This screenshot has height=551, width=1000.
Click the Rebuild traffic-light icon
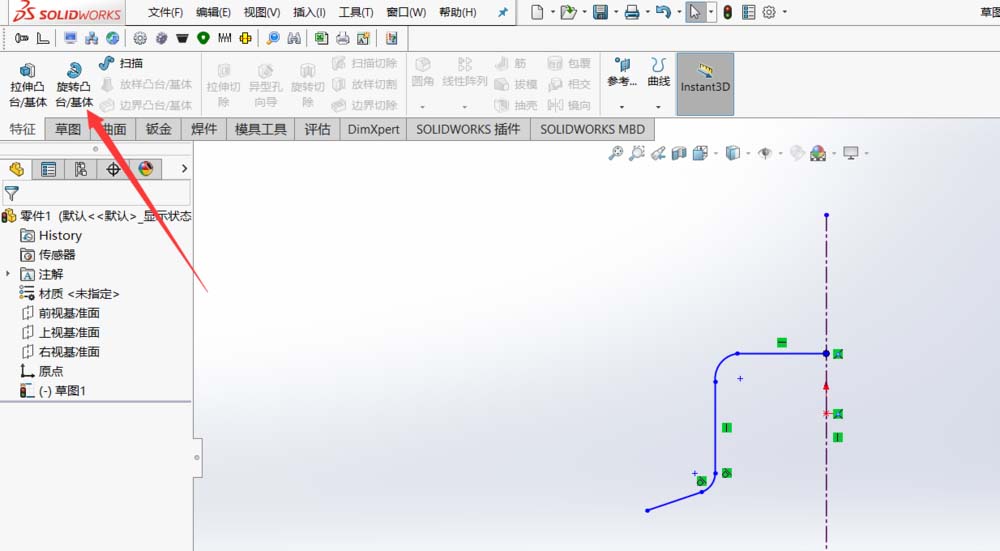727,12
